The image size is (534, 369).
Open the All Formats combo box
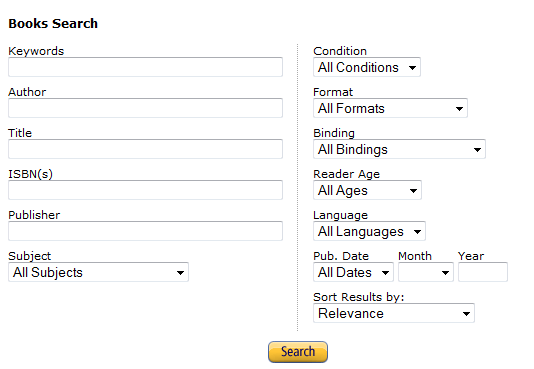tap(390, 108)
